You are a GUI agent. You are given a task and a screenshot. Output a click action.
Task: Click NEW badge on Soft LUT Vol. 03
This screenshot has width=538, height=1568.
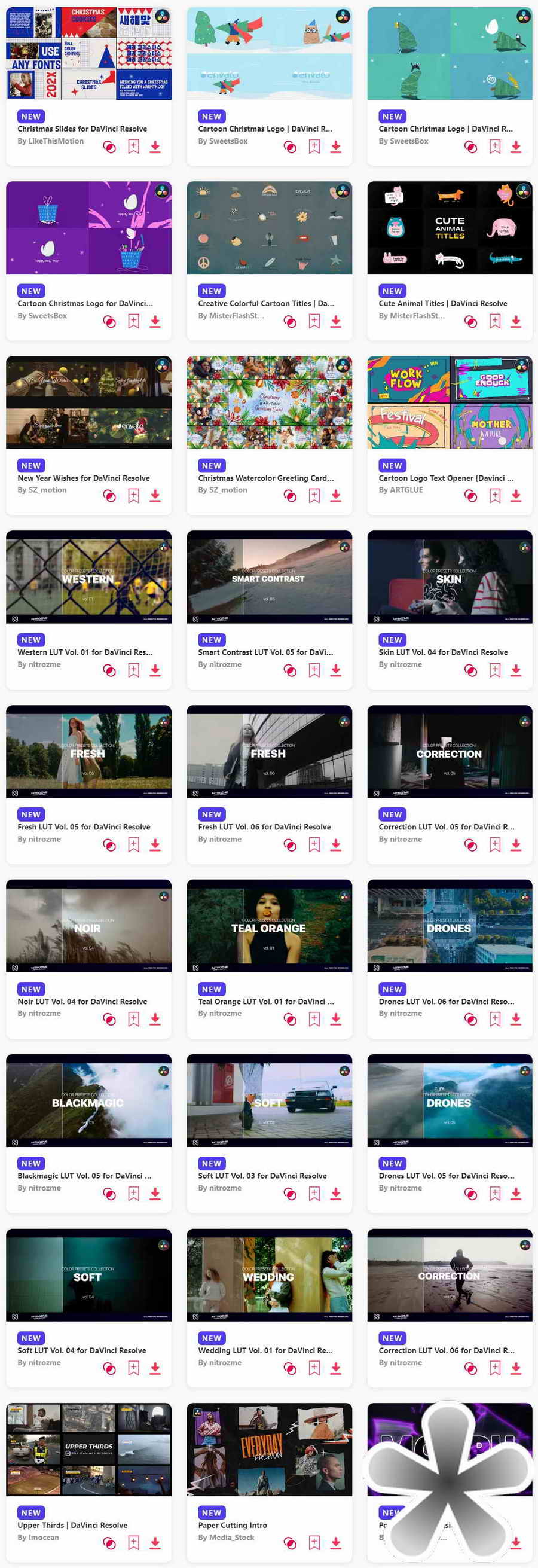212,1163
